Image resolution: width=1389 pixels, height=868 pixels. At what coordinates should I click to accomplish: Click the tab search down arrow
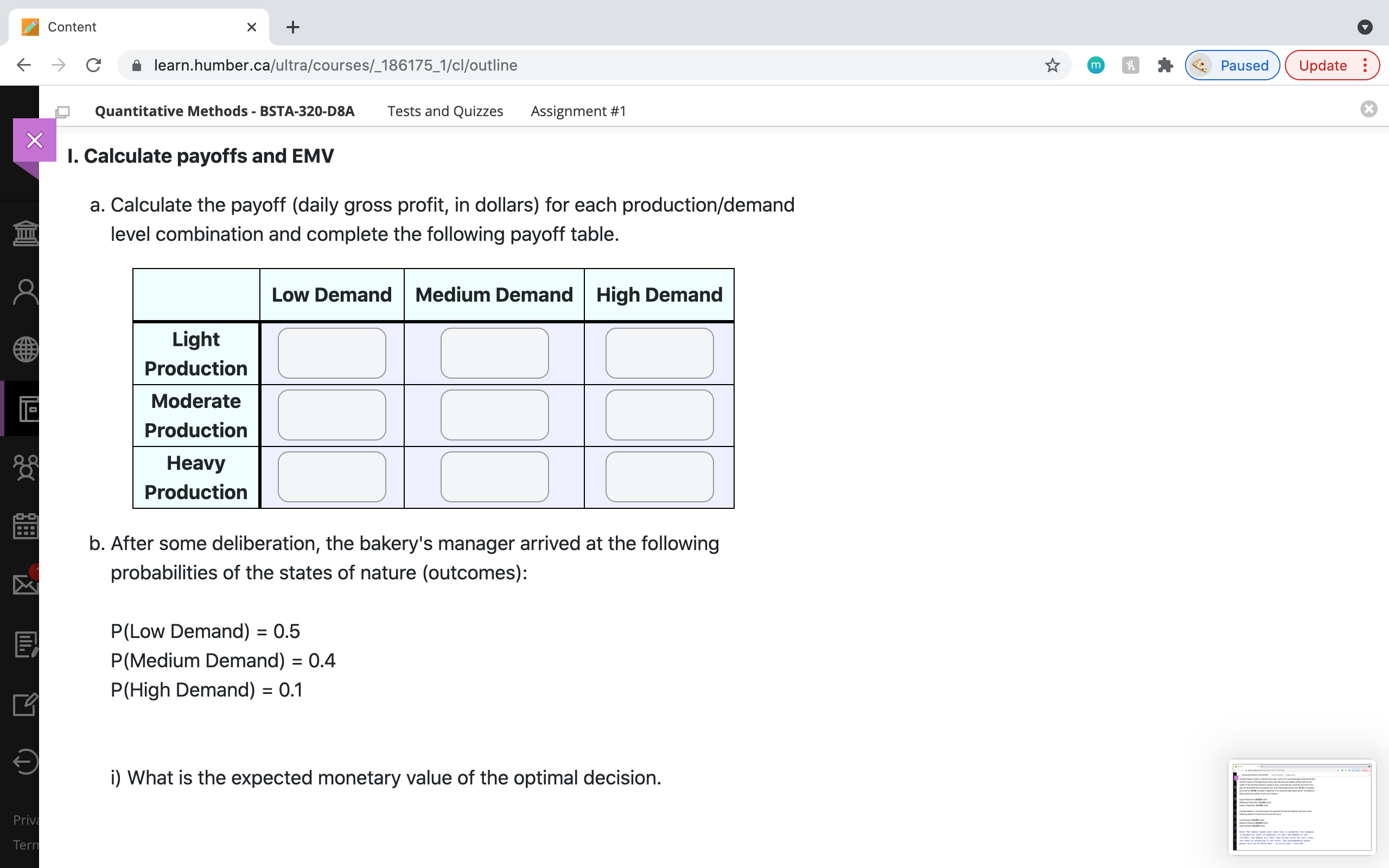[x=1365, y=27]
